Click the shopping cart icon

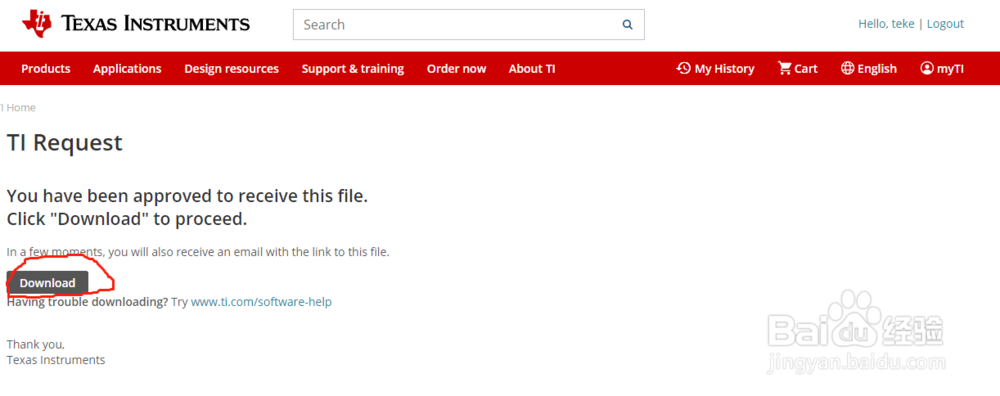[784, 68]
